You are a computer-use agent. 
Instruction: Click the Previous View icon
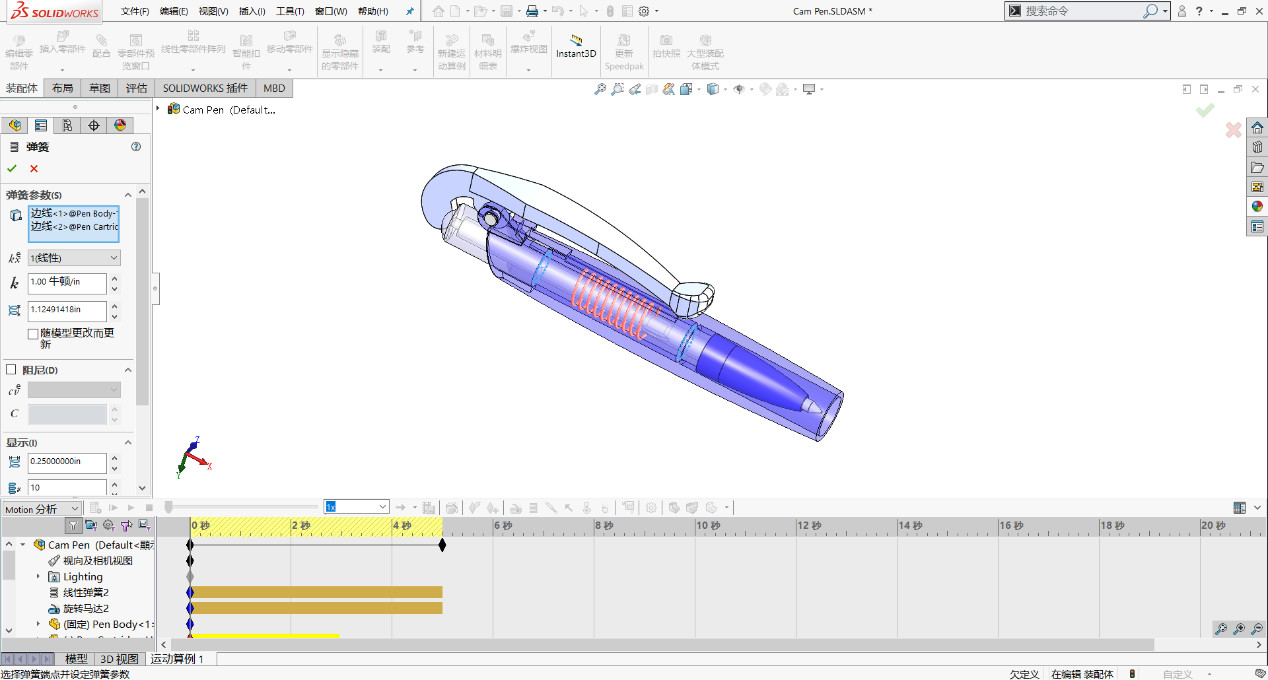pos(636,89)
